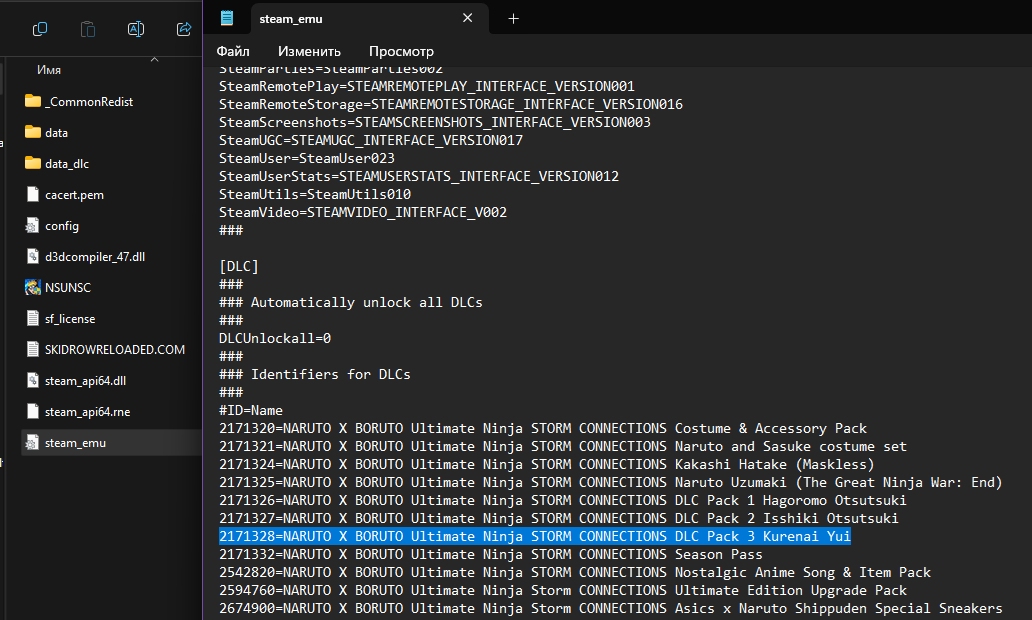Click the SteamUGC interface version line
1032x620 pixels.
coord(371,140)
